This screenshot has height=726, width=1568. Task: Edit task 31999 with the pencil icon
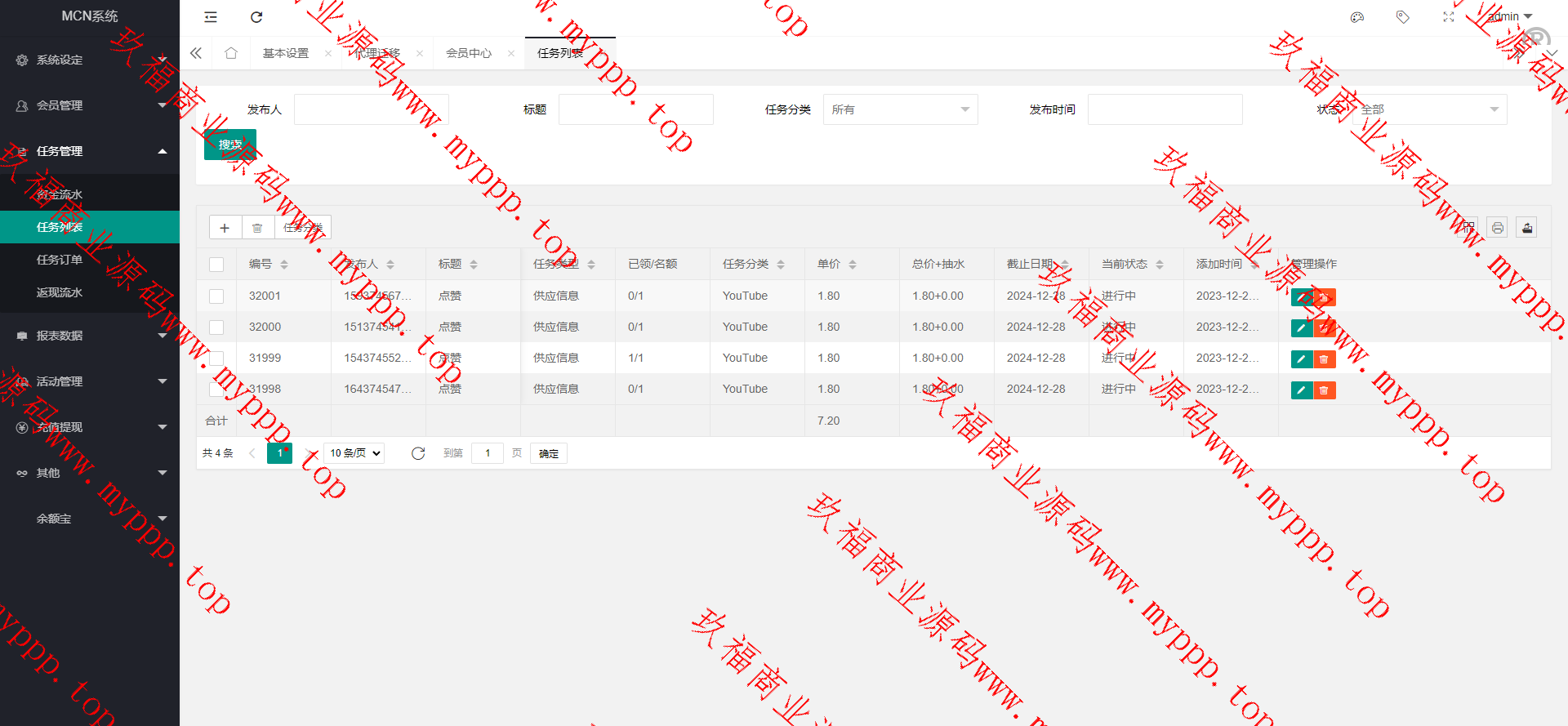tap(1301, 359)
